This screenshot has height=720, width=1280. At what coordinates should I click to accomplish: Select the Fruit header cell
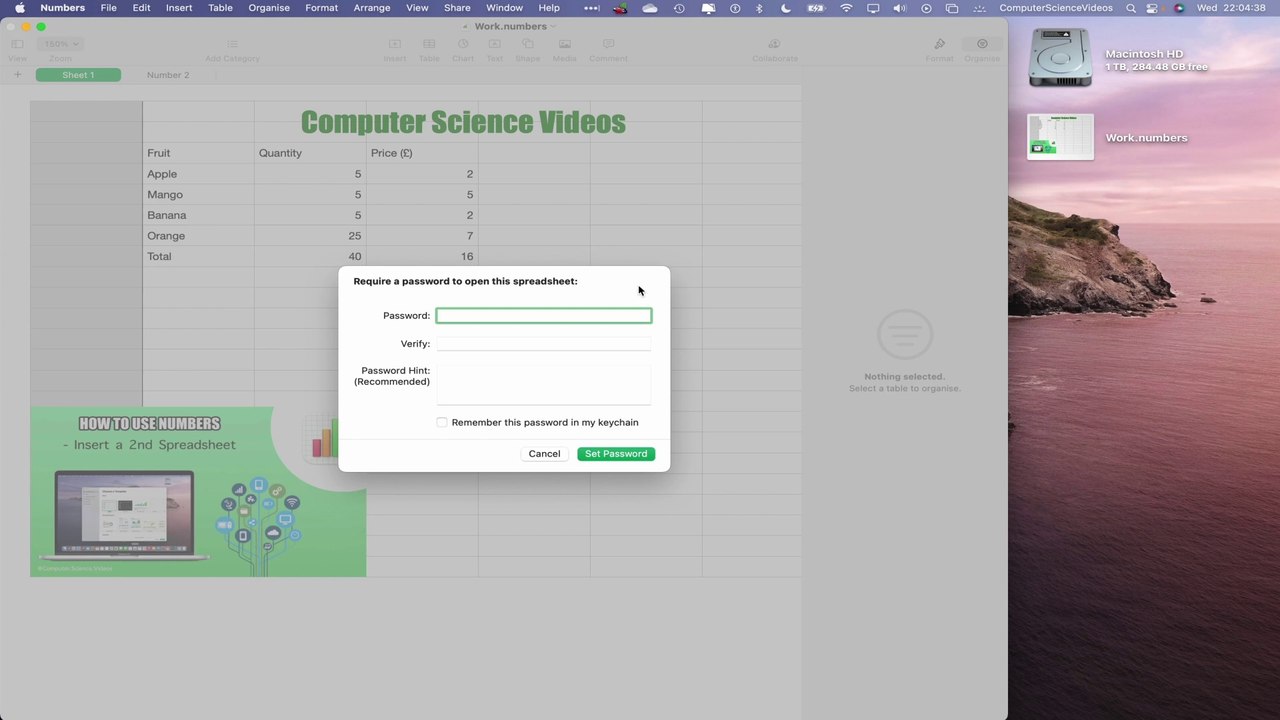(198, 153)
